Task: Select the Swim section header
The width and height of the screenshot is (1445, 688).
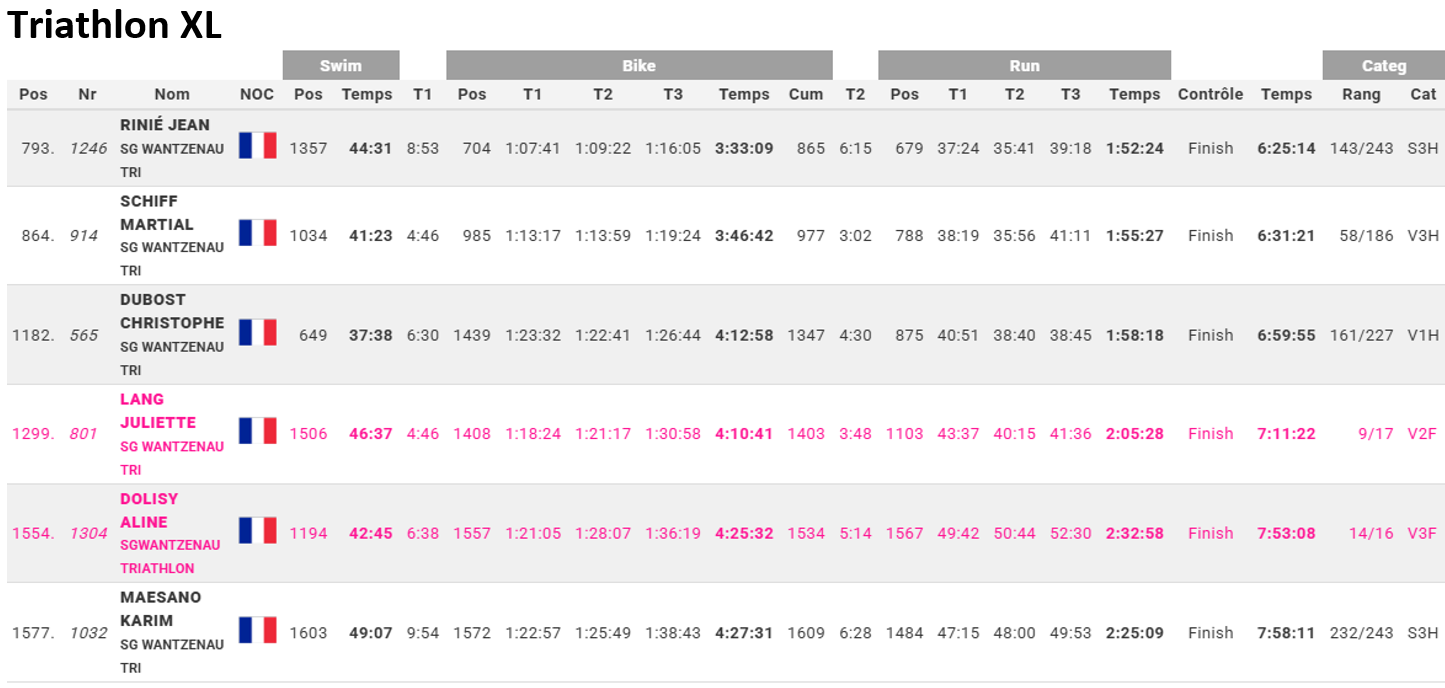Action: pyautogui.click(x=341, y=66)
